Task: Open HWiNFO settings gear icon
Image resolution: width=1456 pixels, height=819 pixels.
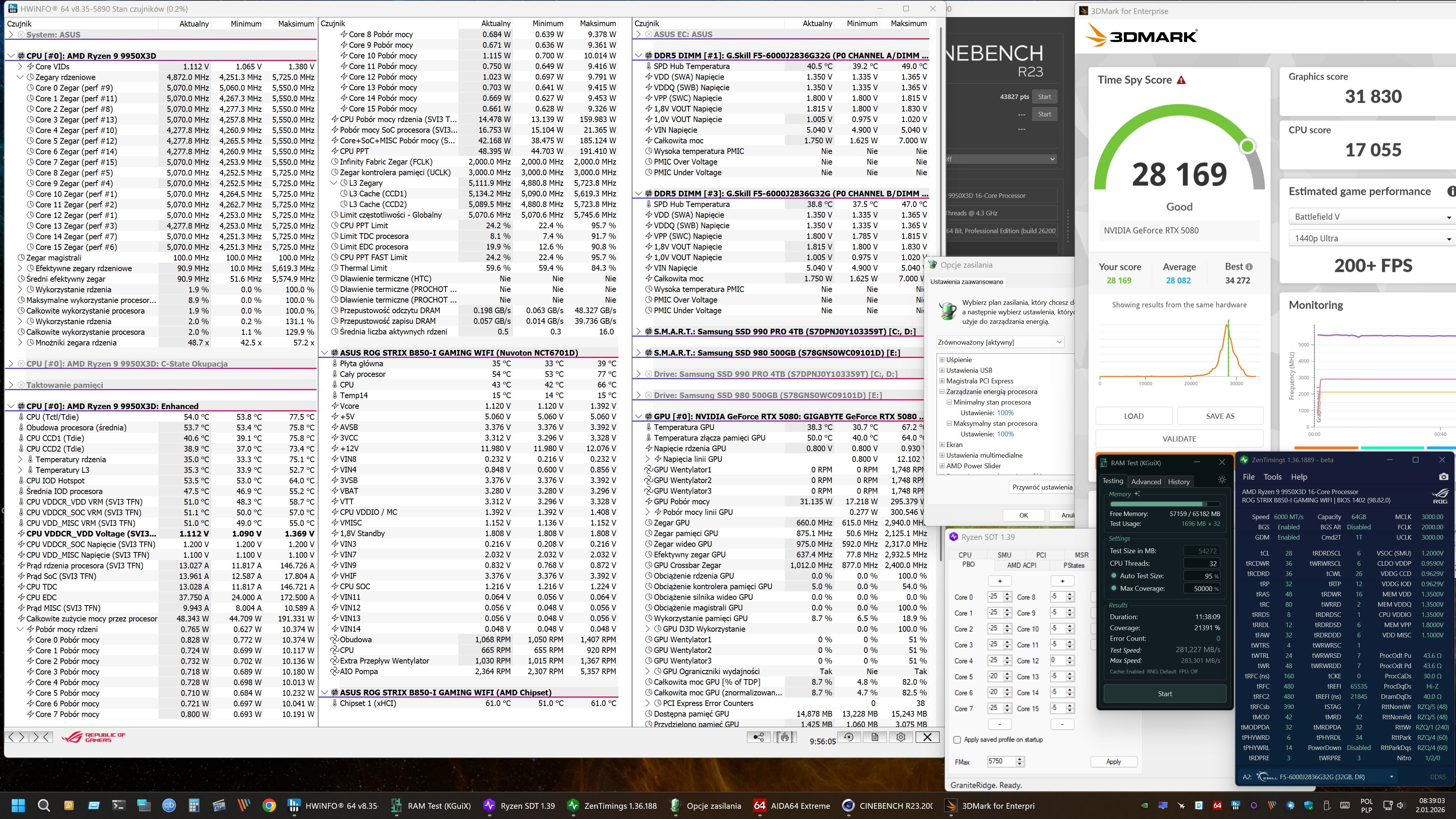Action: pos(901,737)
